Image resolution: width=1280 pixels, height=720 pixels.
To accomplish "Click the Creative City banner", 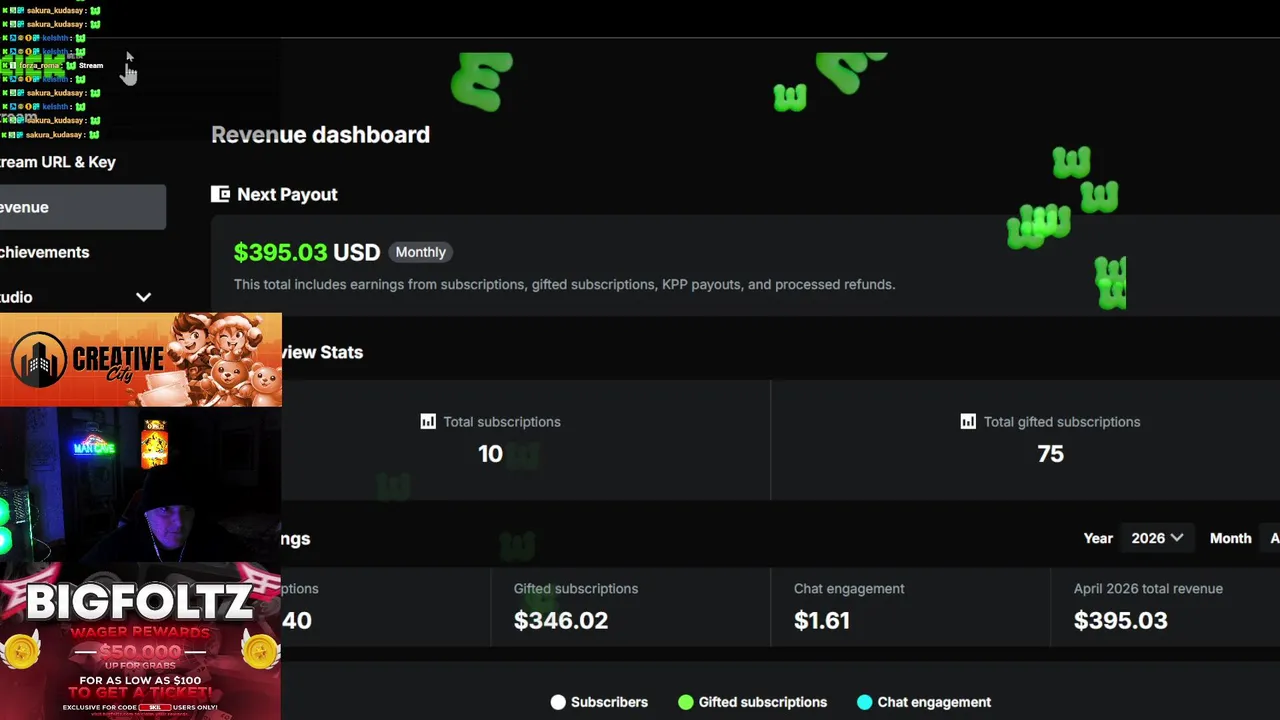I will click(140, 360).
